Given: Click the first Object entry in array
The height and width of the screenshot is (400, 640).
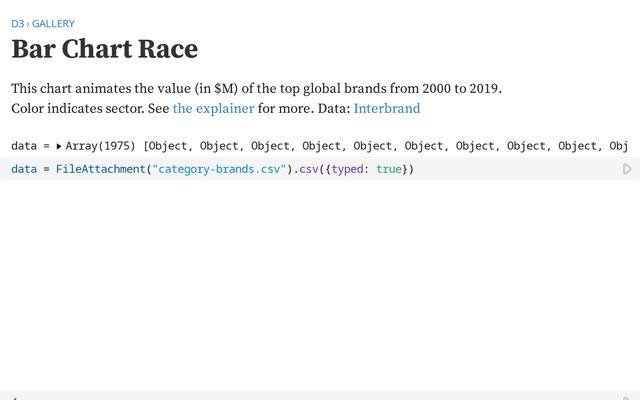Looking at the screenshot, I should (x=171, y=146).
